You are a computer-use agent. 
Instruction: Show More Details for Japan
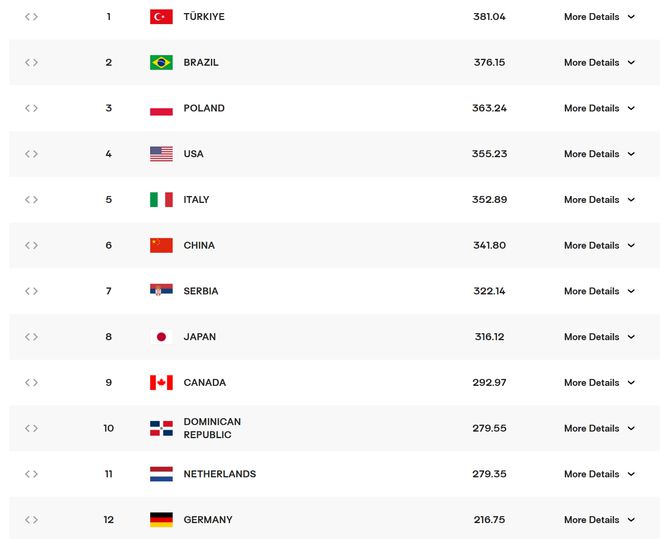[599, 337]
